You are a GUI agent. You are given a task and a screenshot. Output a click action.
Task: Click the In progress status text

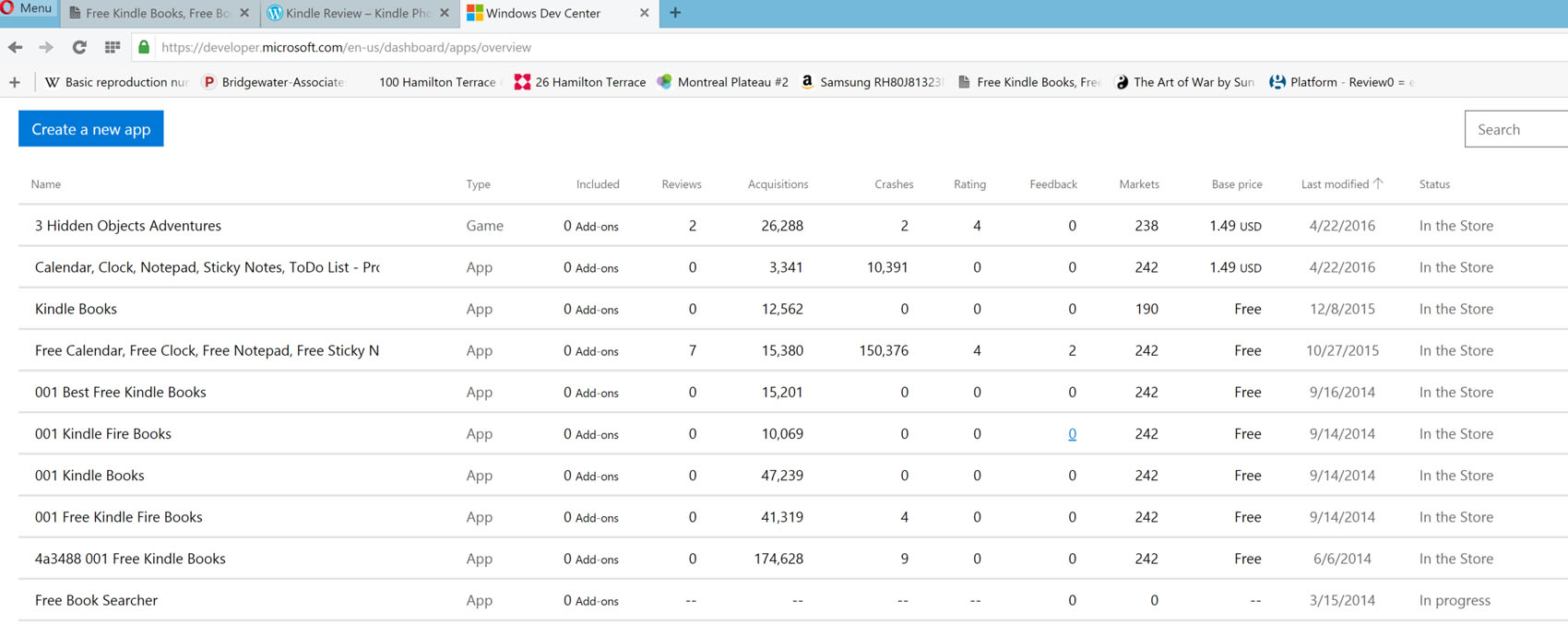point(1455,600)
